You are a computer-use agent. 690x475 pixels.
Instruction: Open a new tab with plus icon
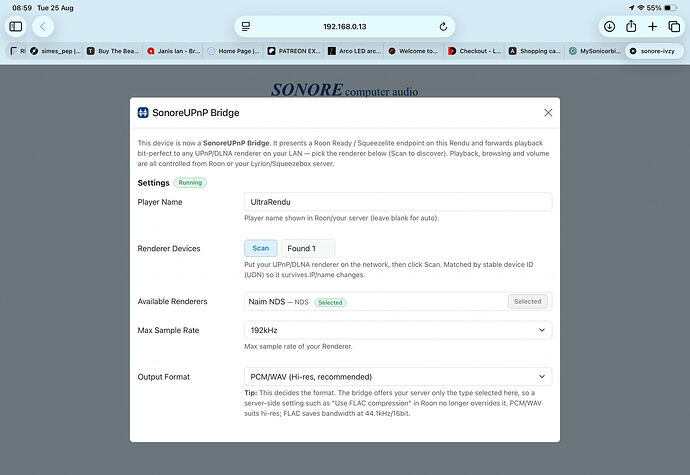(x=653, y=26)
